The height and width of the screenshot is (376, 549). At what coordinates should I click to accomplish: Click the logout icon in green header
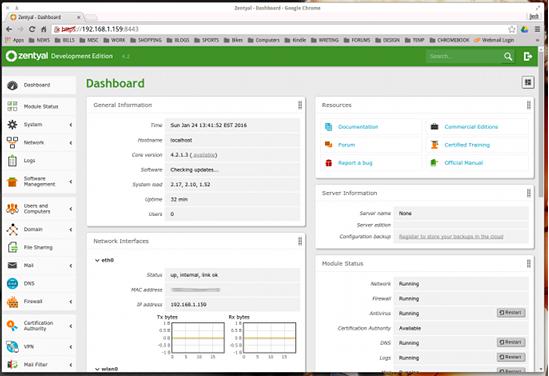(528, 56)
